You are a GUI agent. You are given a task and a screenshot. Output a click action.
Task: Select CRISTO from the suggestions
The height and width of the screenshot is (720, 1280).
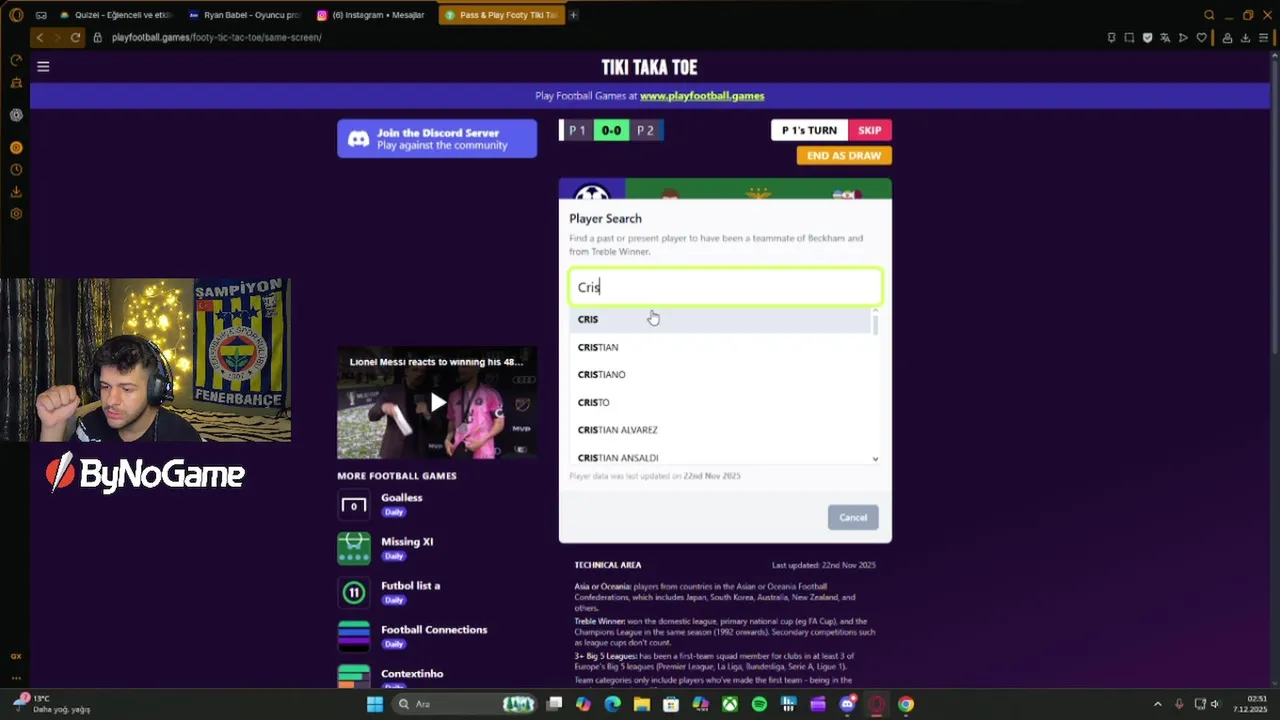720,402
